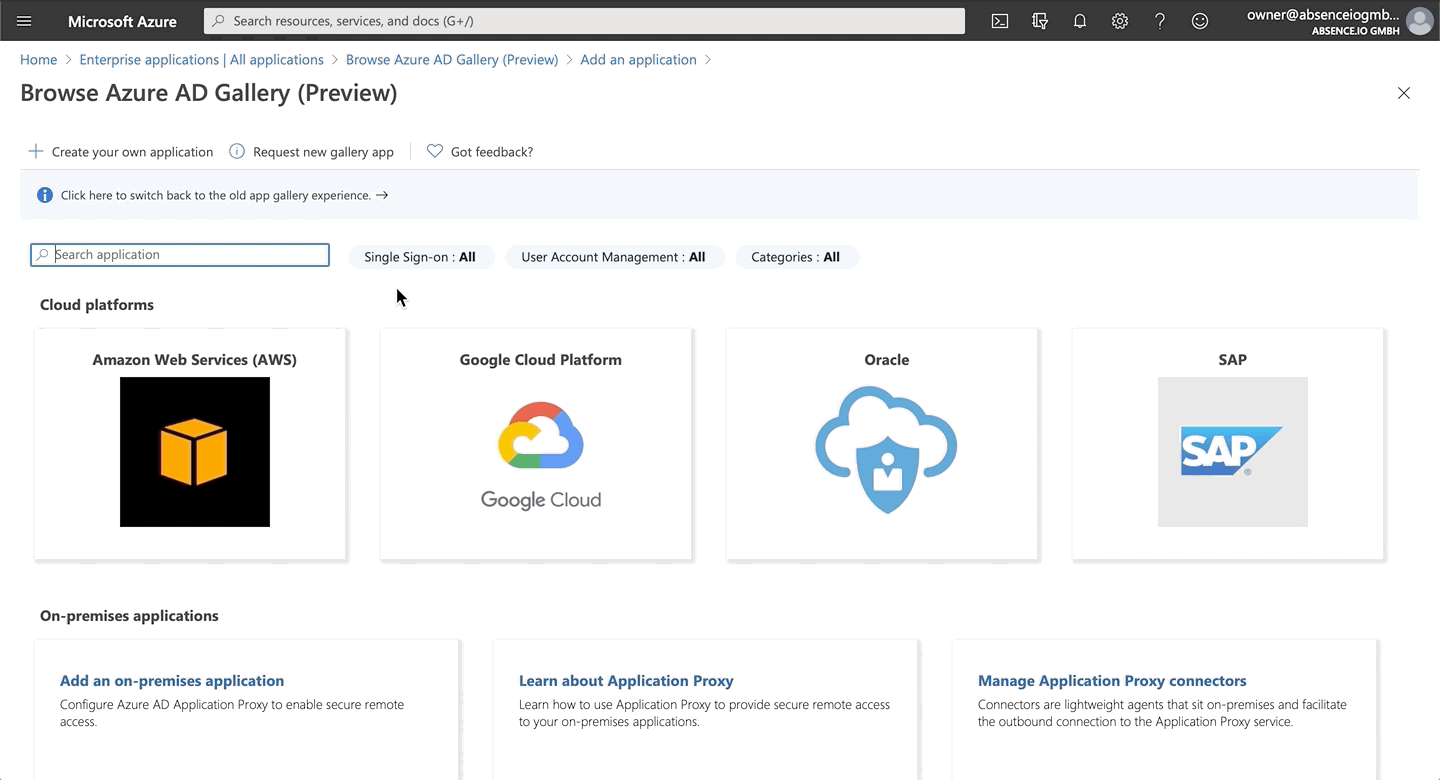Open the notifications bell
Screen dimensions: 1440x780
(1080, 21)
